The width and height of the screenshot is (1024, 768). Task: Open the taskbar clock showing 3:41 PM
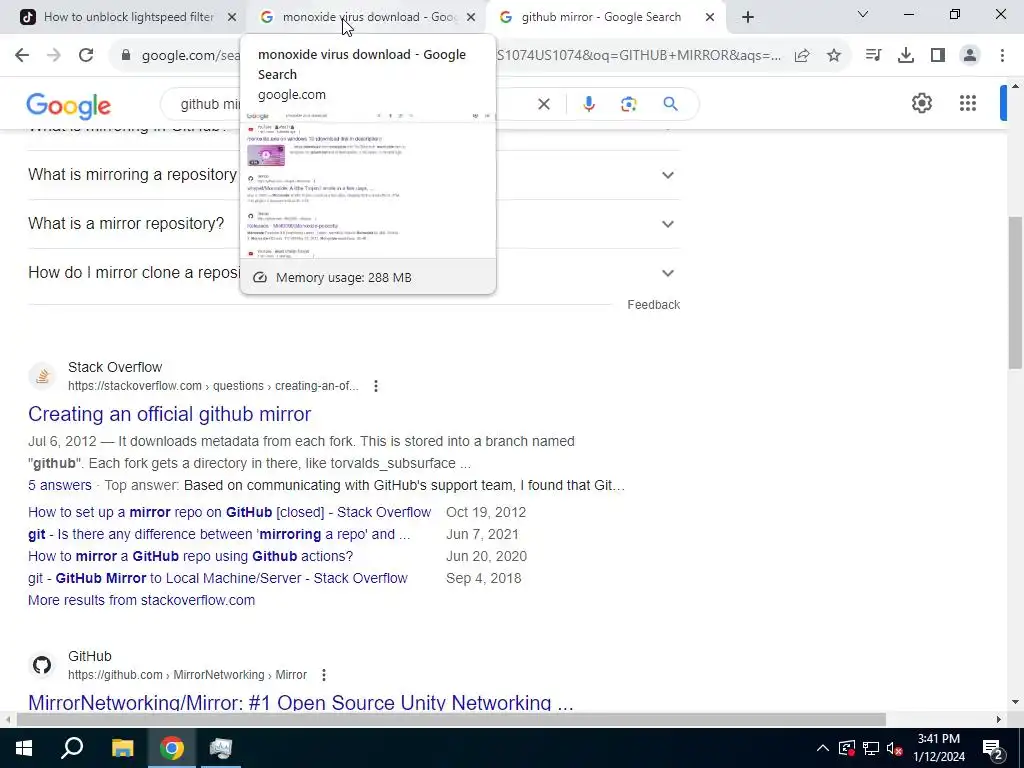[938, 748]
